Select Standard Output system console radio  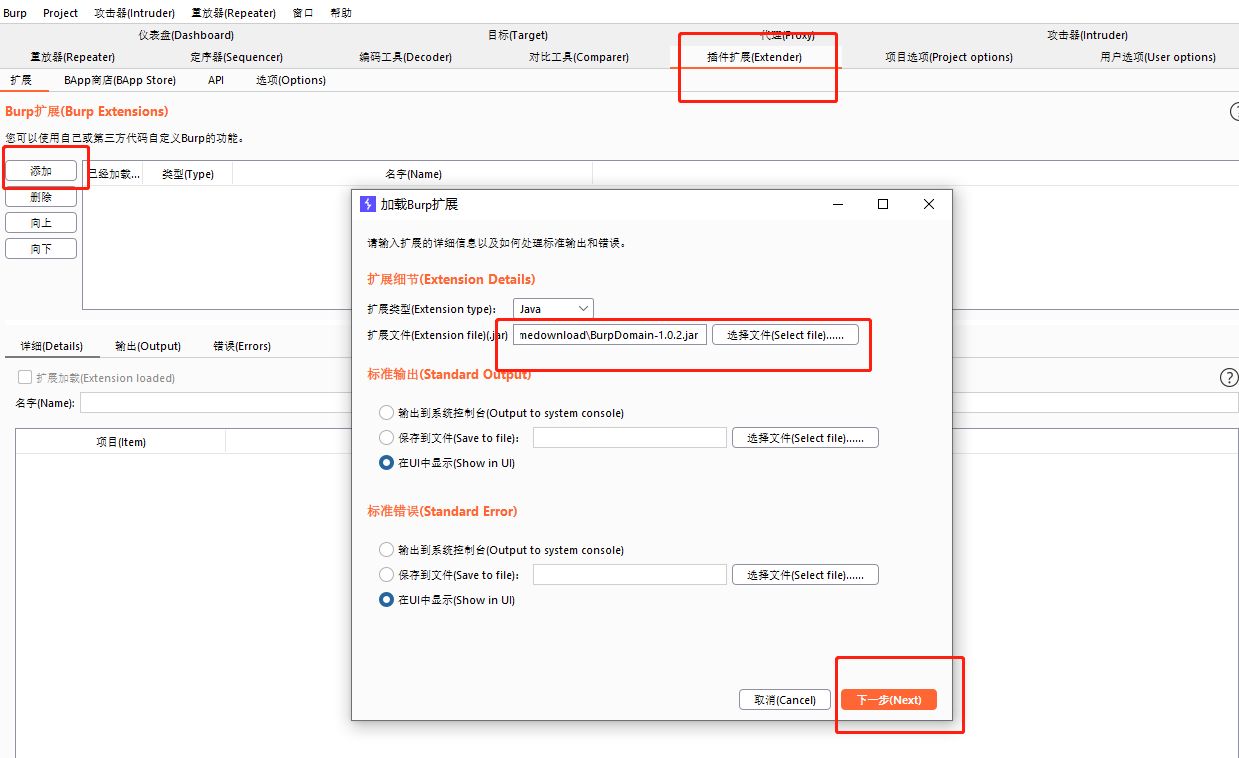387,413
